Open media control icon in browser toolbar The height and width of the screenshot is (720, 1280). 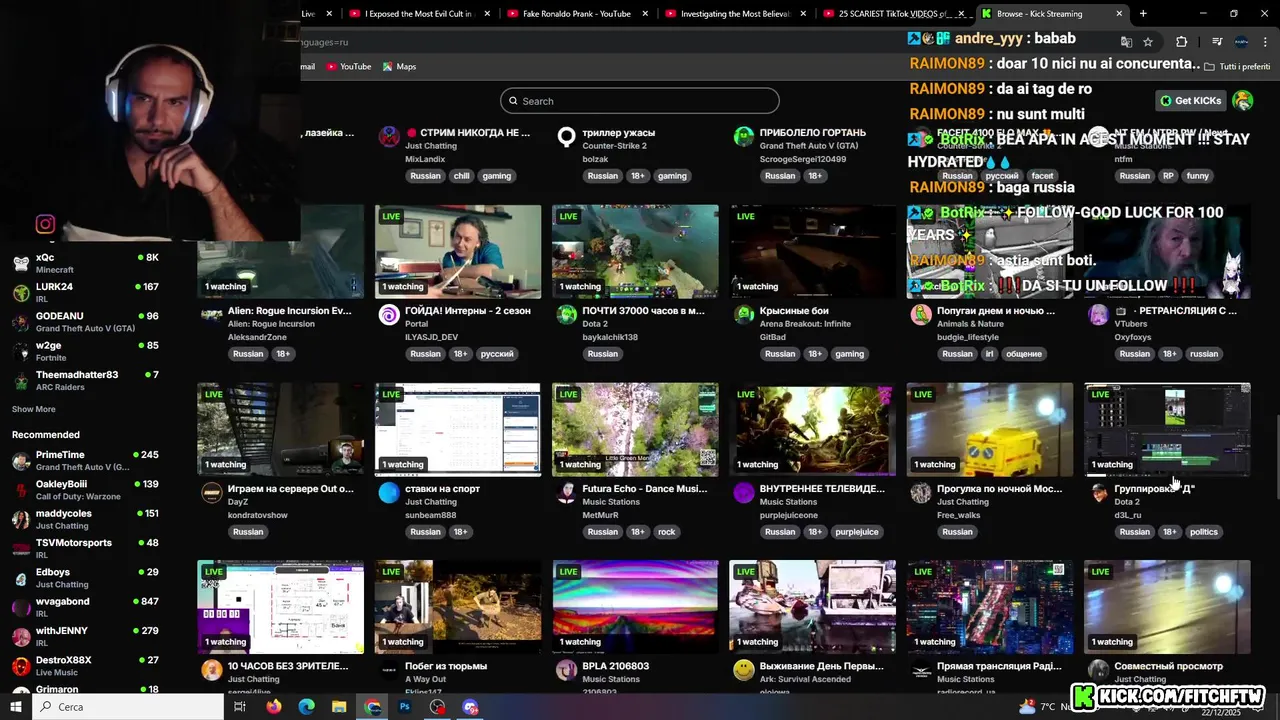tap(1217, 42)
